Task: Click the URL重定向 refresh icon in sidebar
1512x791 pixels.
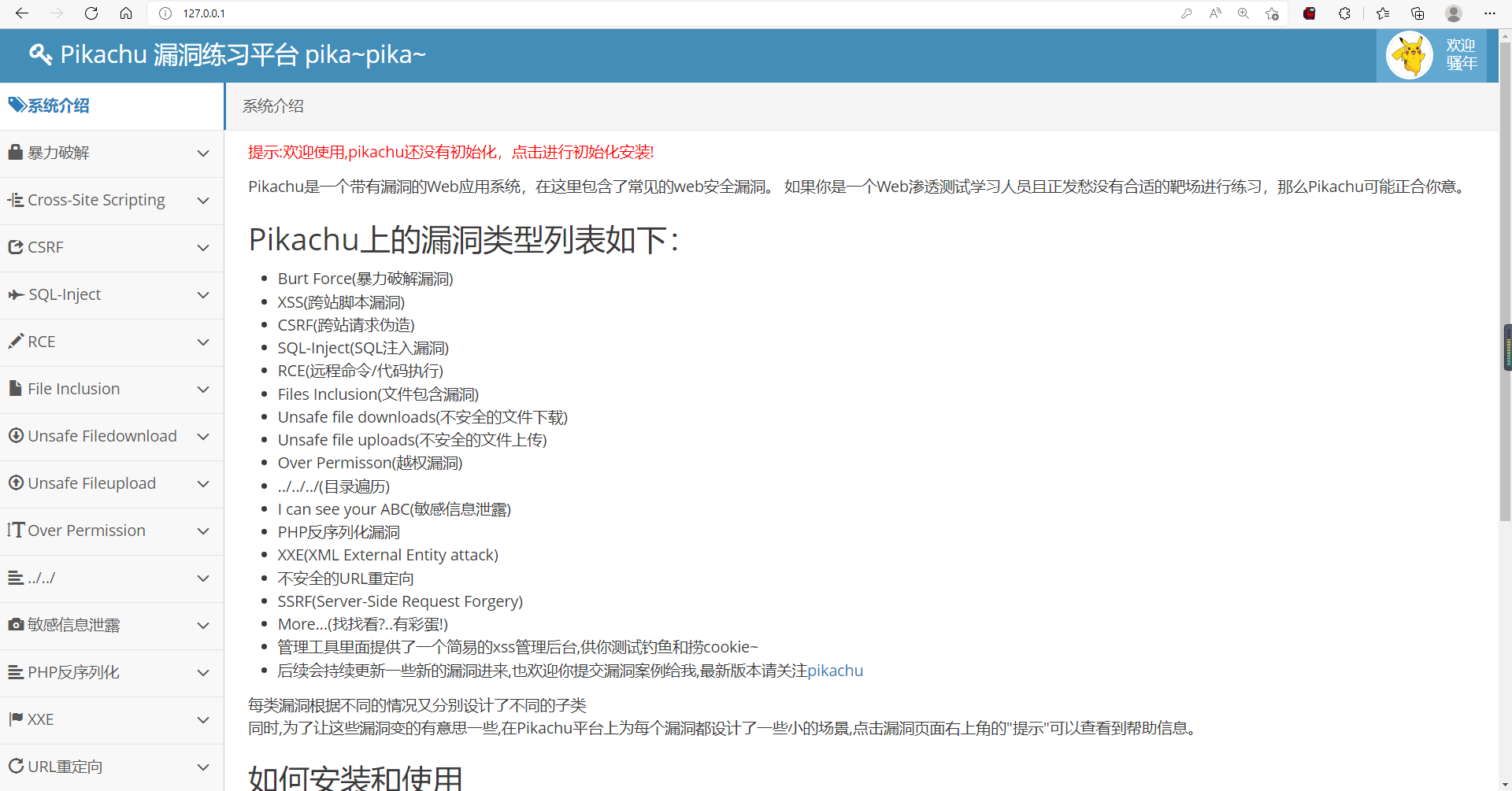Action: click(15, 766)
